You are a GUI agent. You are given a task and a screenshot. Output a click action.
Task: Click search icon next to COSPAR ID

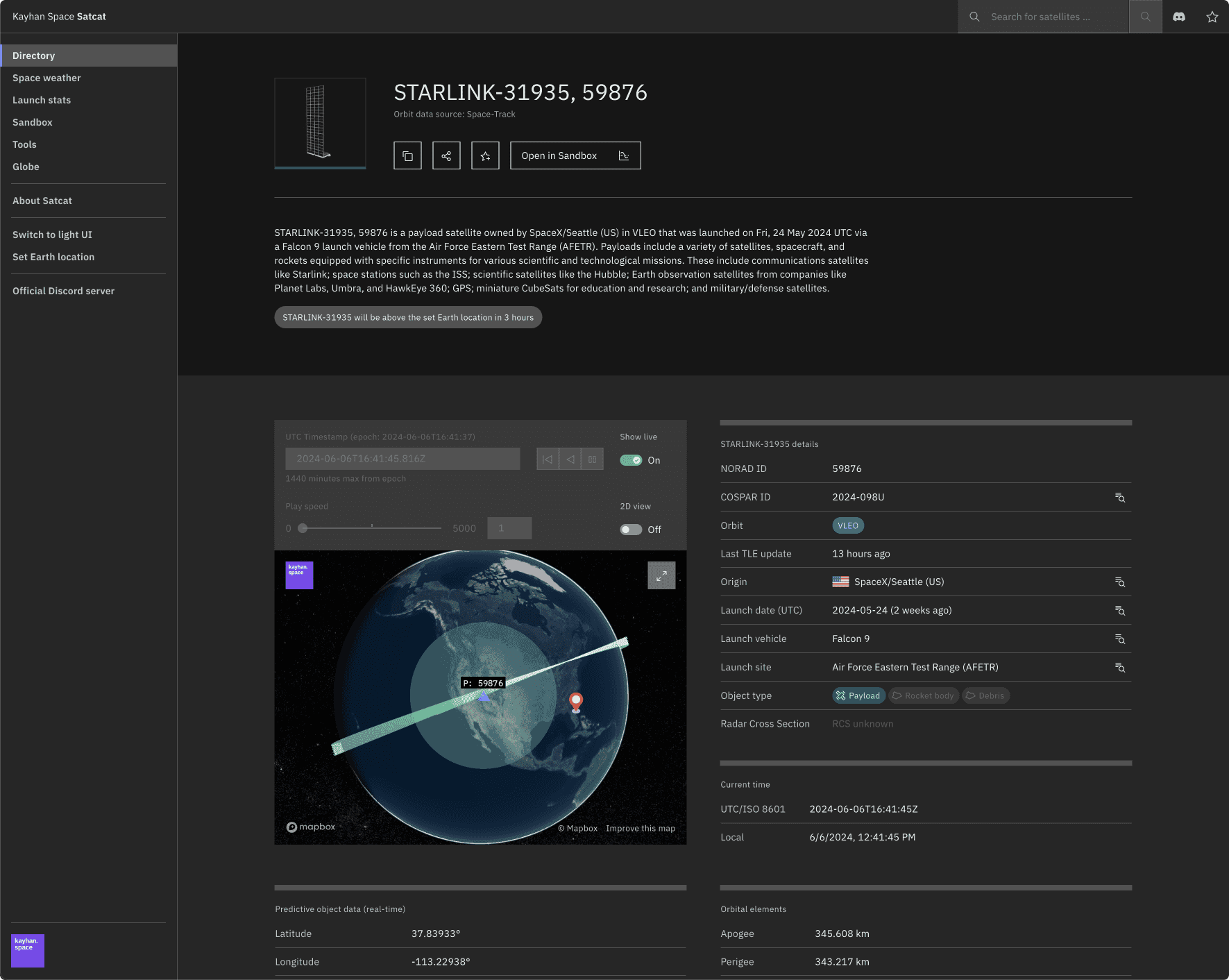(1119, 498)
